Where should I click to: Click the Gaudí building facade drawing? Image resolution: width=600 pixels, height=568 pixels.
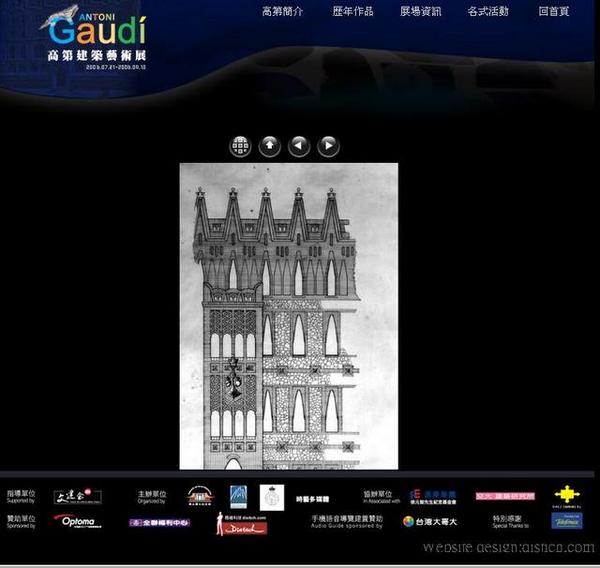[289, 316]
